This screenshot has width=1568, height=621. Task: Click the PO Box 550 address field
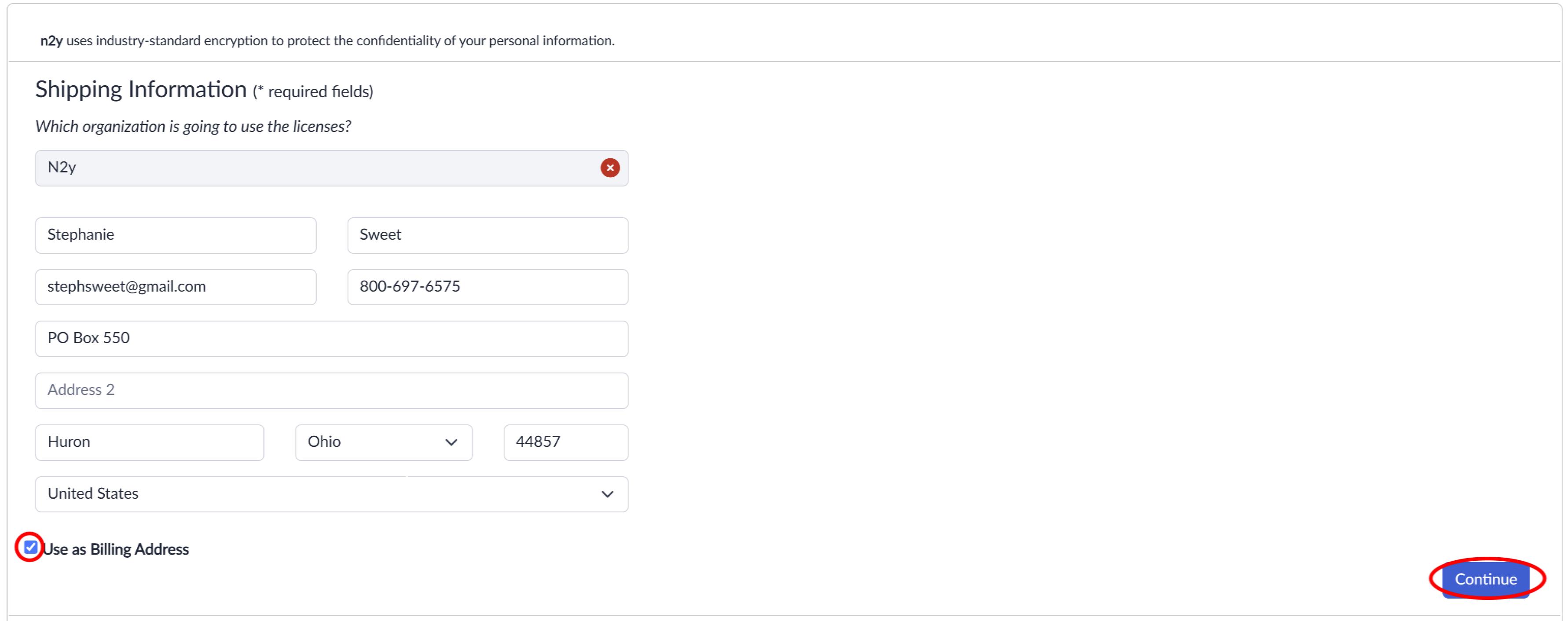(332, 339)
